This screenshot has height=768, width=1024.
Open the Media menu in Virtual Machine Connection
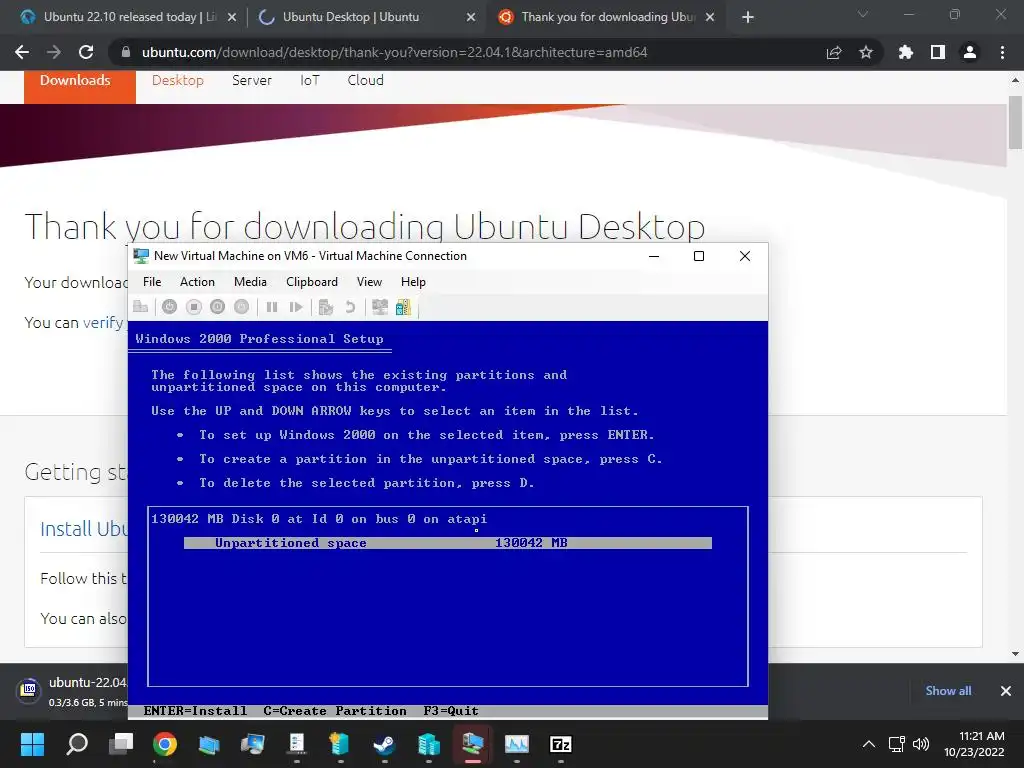(250, 281)
